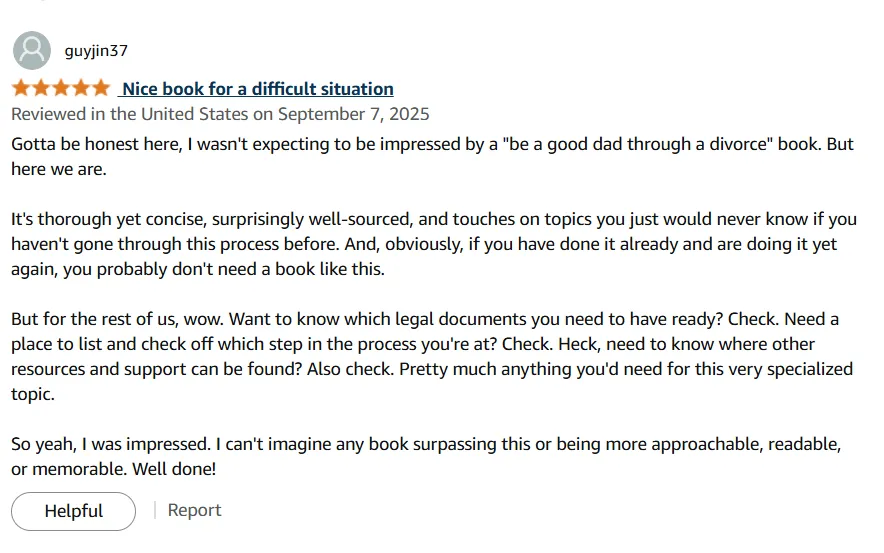This screenshot has width=884, height=553.
Task: Click the Report link
Action: [x=194, y=510]
